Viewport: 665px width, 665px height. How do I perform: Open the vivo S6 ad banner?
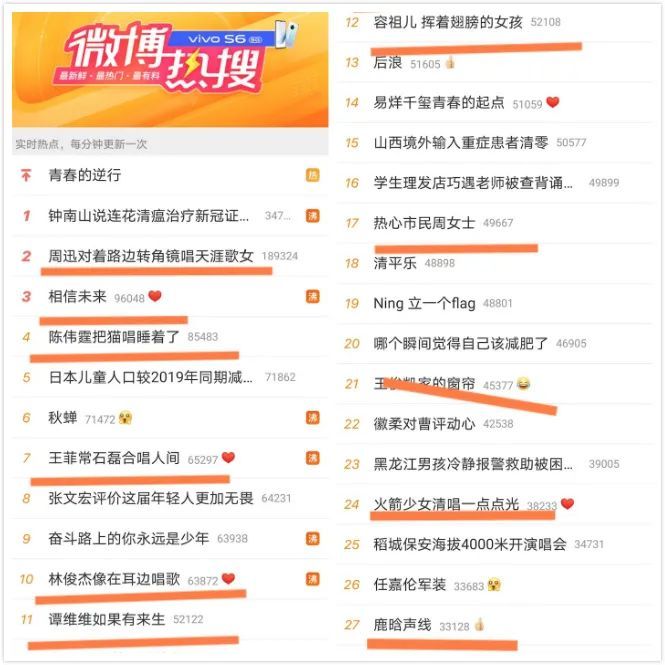(x=170, y=70)
